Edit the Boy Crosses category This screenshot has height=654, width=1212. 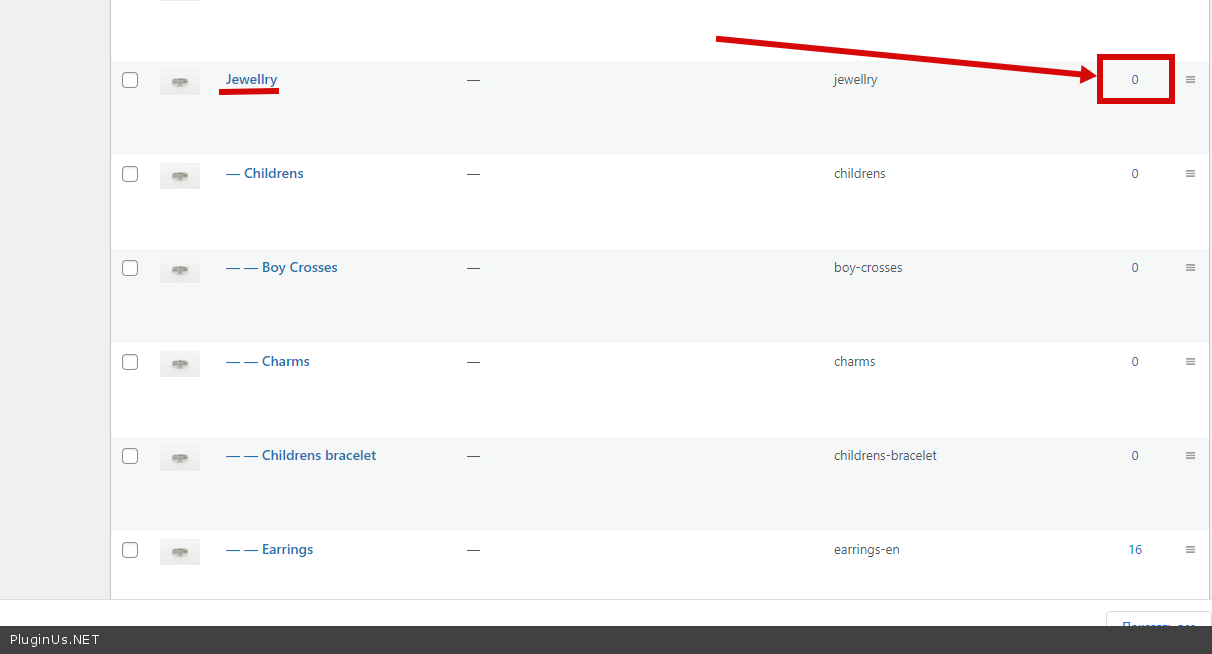click(x=299, y=268)
